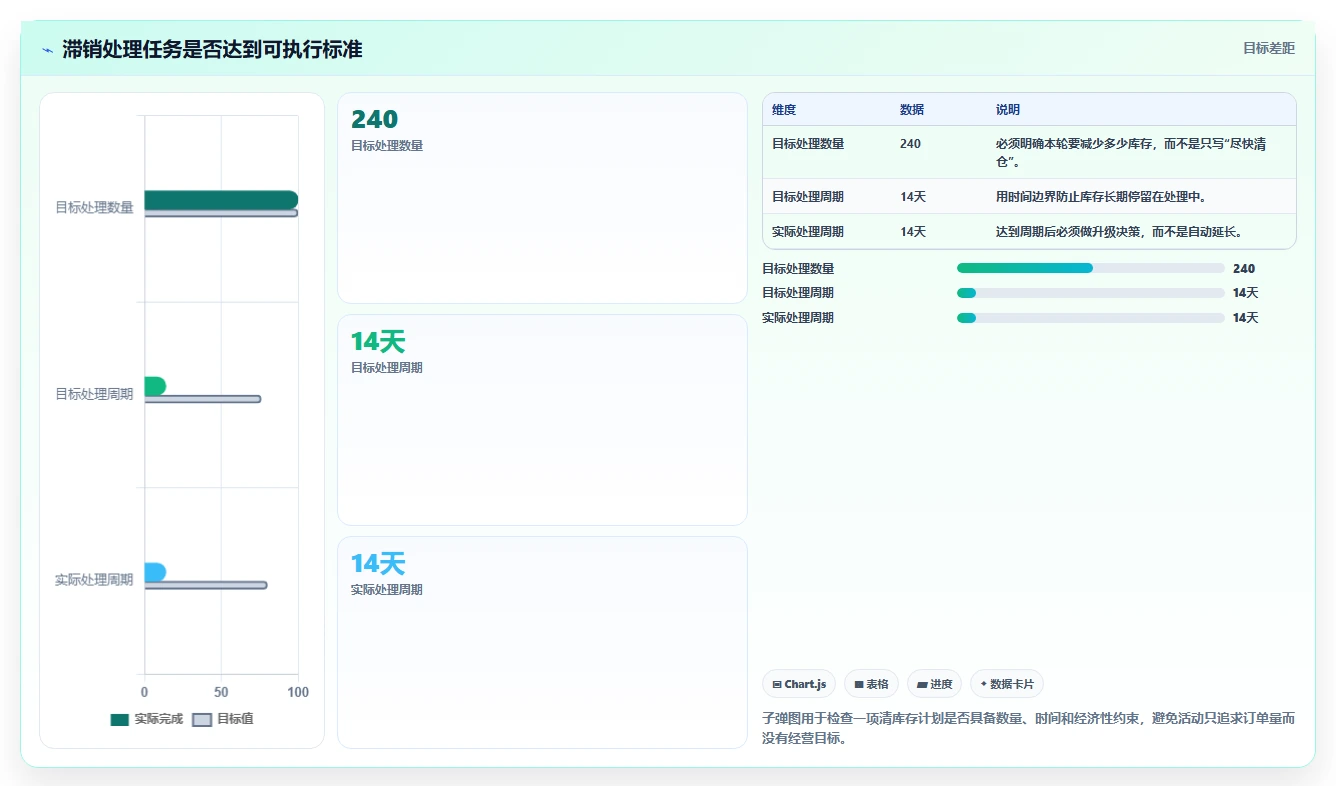Click the 14天 value beside 实际处理周期 progress bar
The image size is (1336, 786).
point(1246,318)
